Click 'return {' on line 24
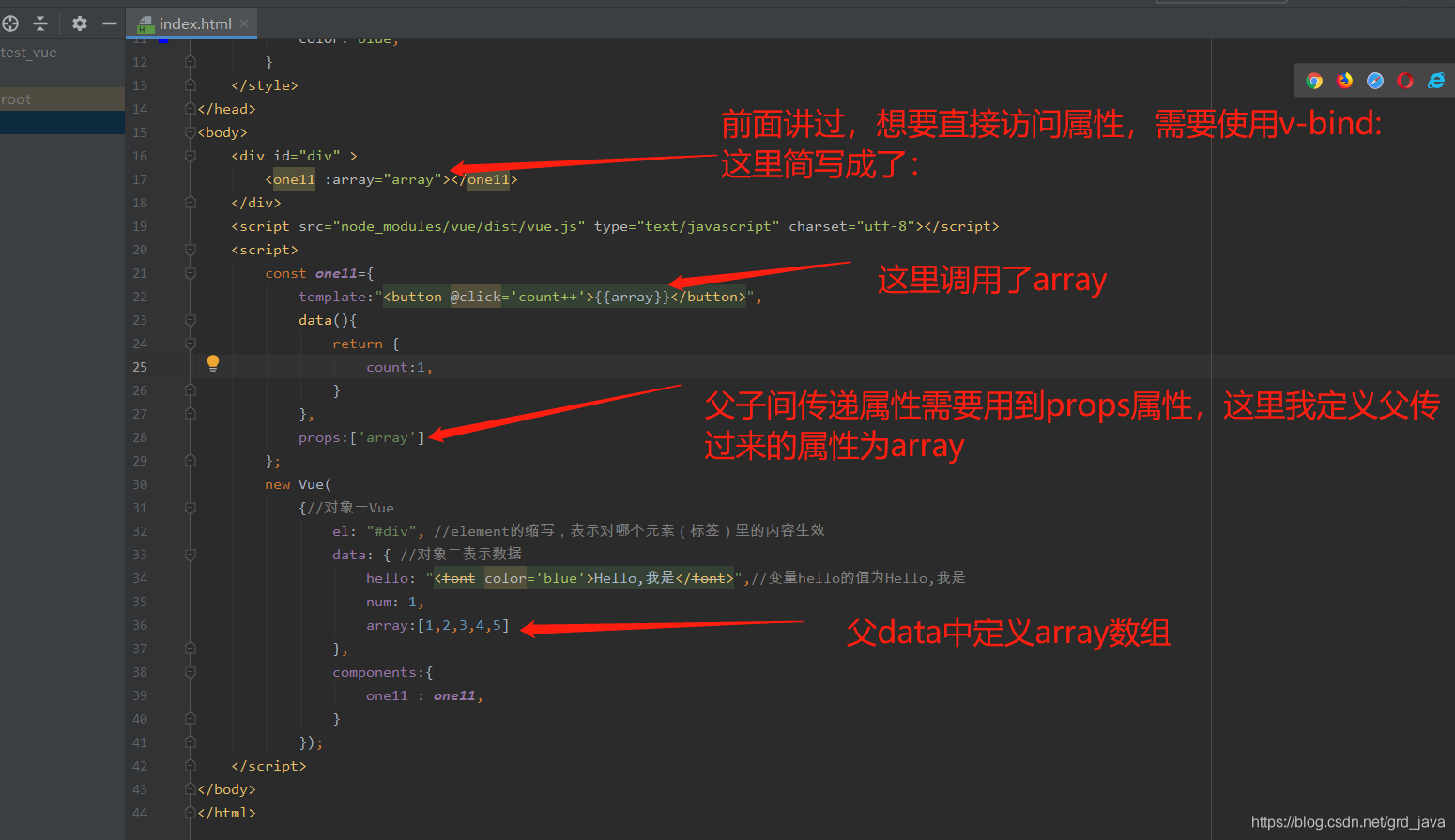1455x840 pixels. click(365, 344)
